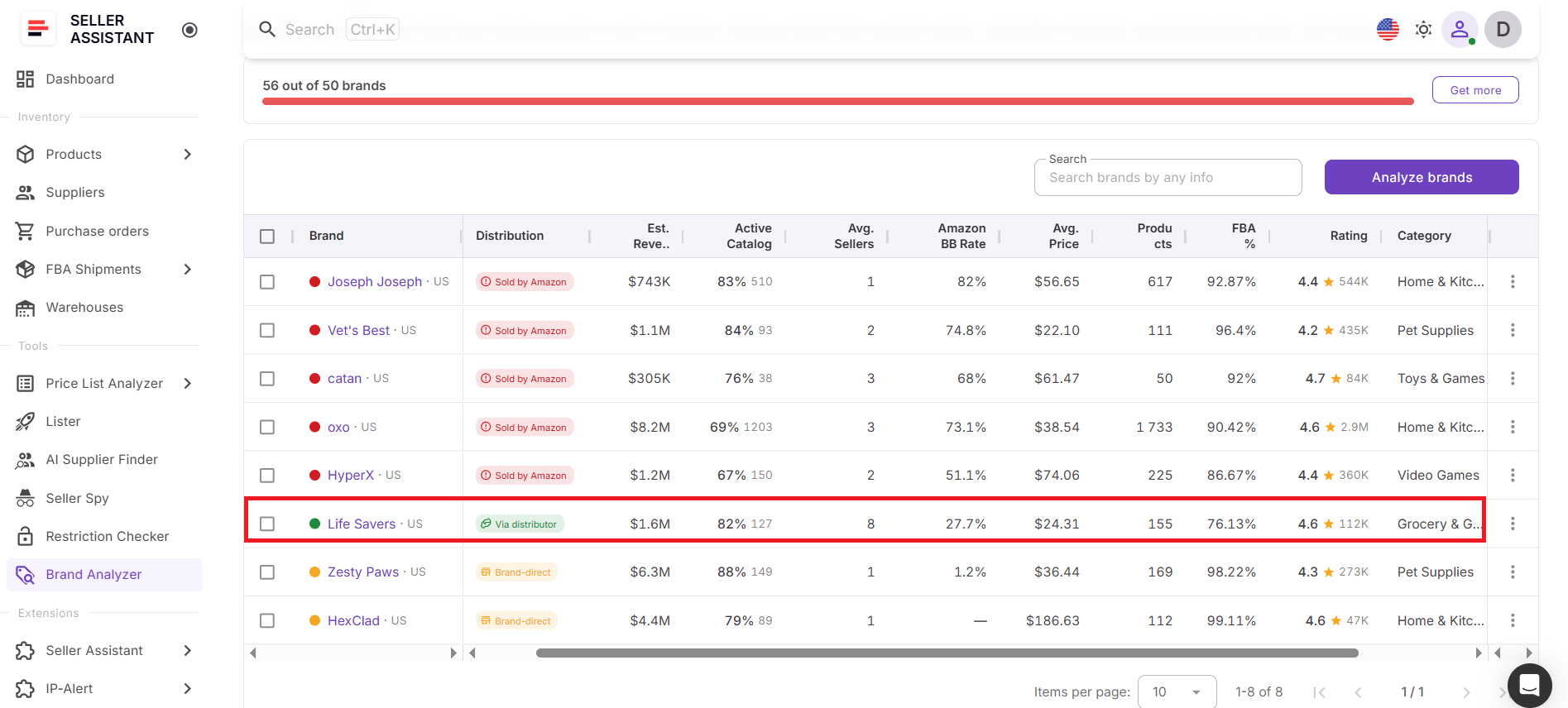Open the Life Savers brand link
This screenshot has width=1568, height=708.
[362, 524]
